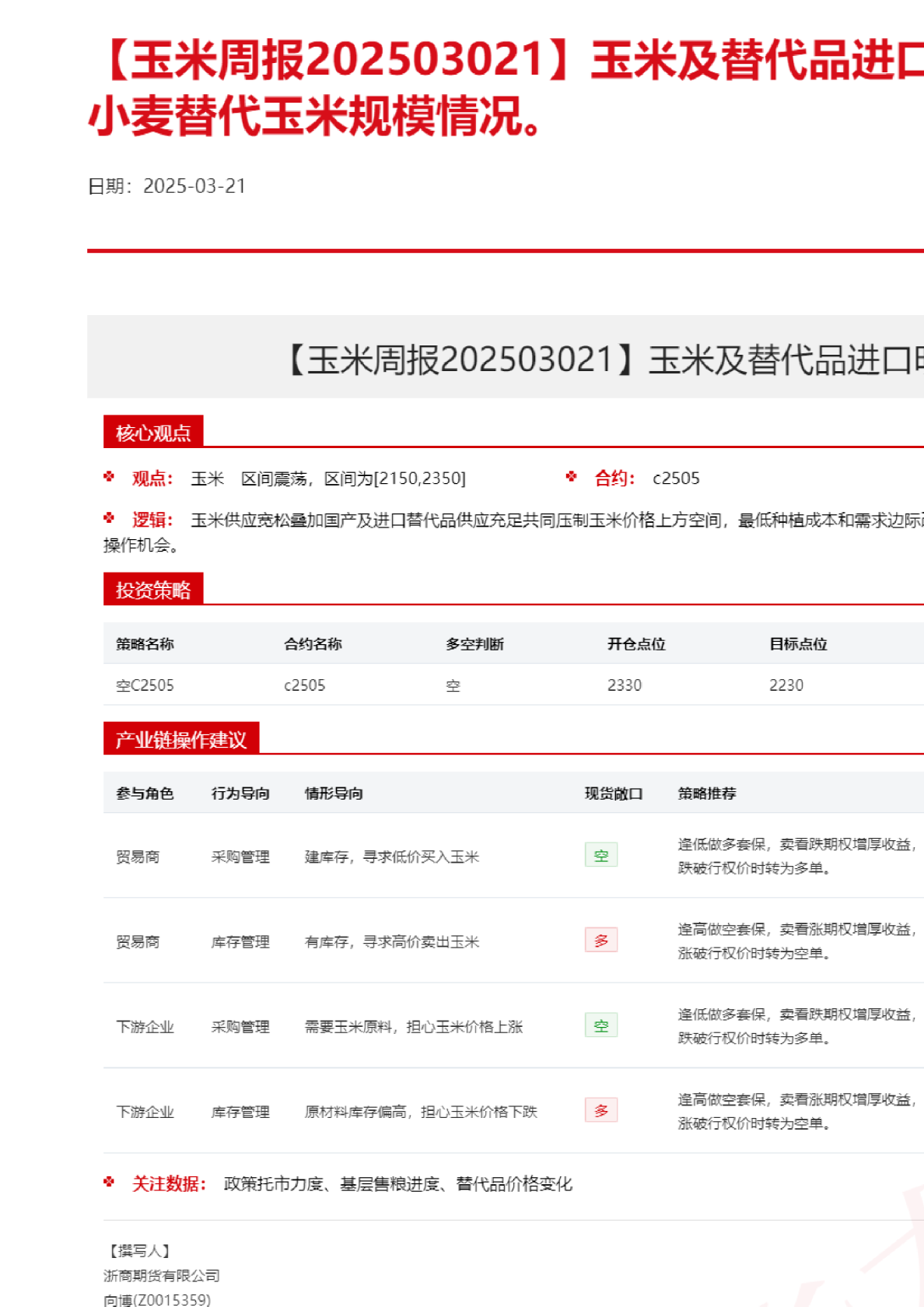Click the target price 2230 cell
924x1307 pixels.
click(786, 685)
